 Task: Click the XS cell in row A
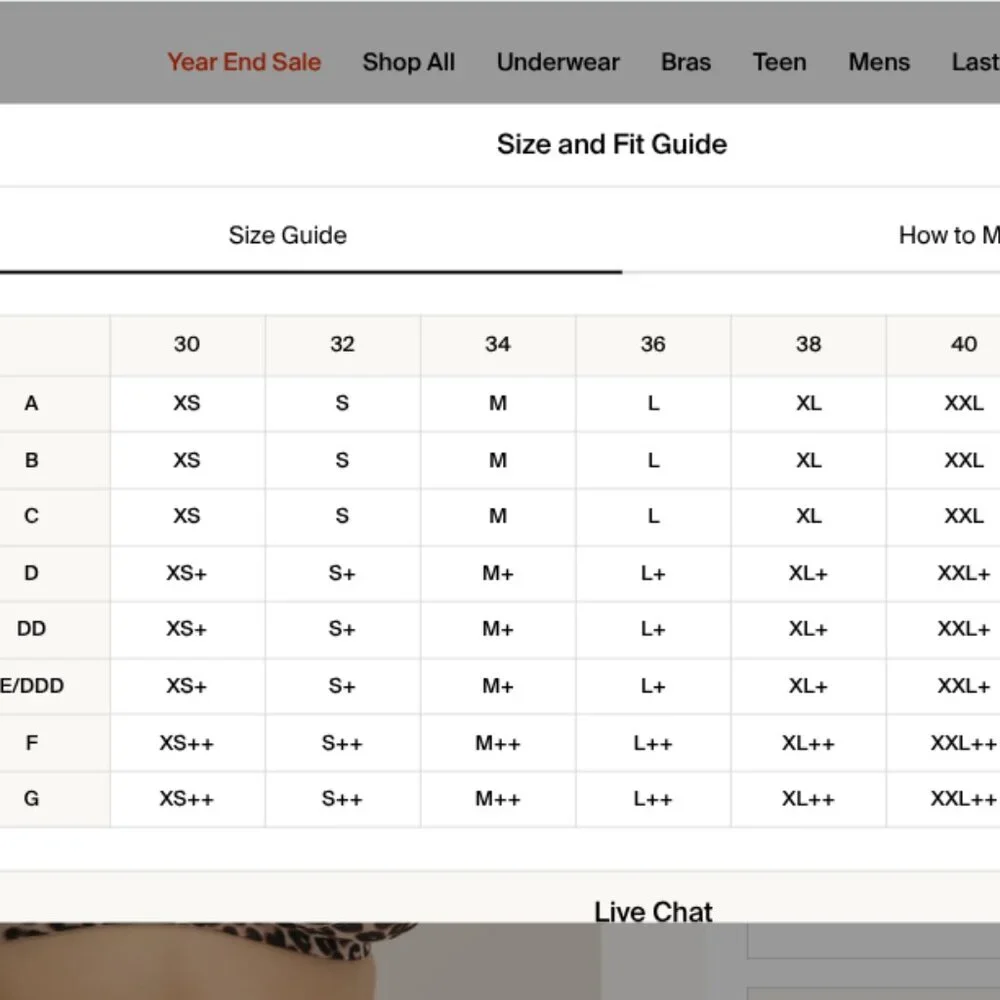187,403
